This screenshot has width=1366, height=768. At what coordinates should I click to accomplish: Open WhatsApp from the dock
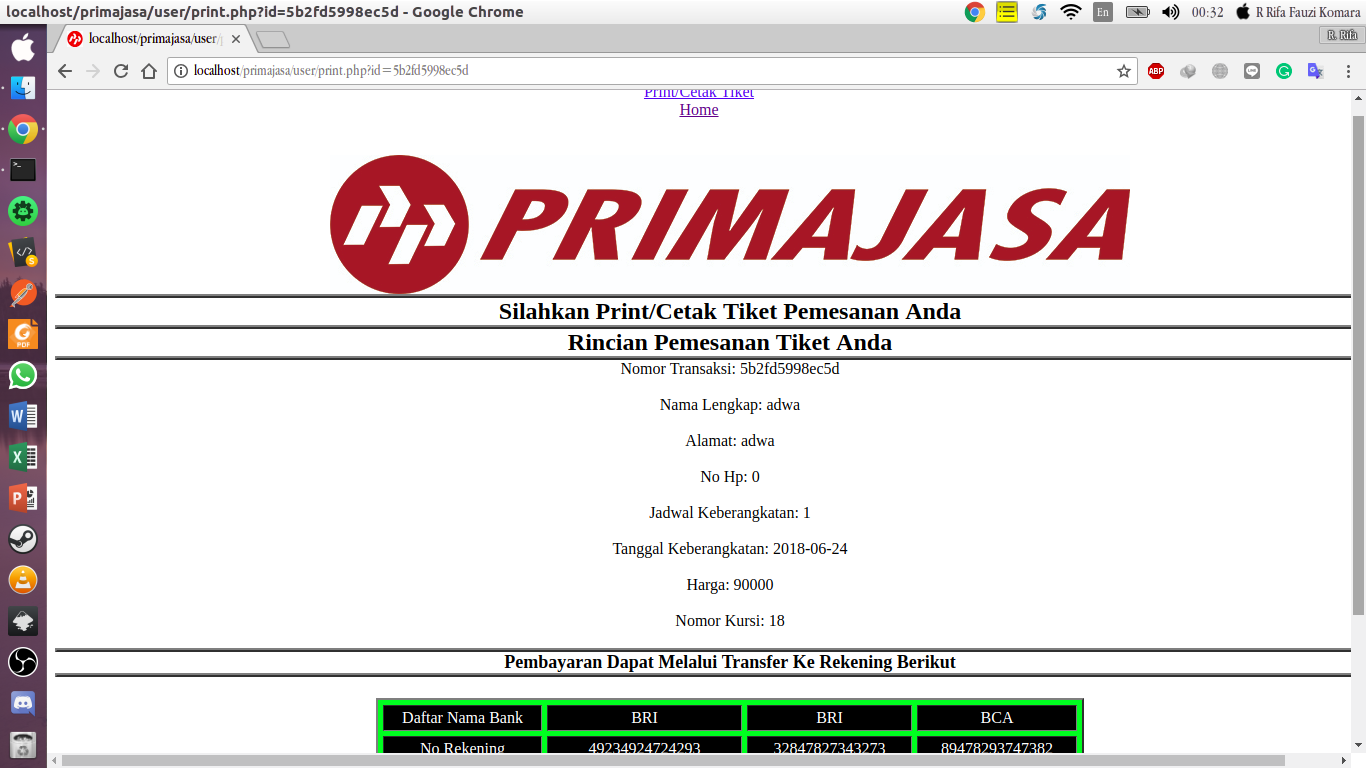coord(23,375)
